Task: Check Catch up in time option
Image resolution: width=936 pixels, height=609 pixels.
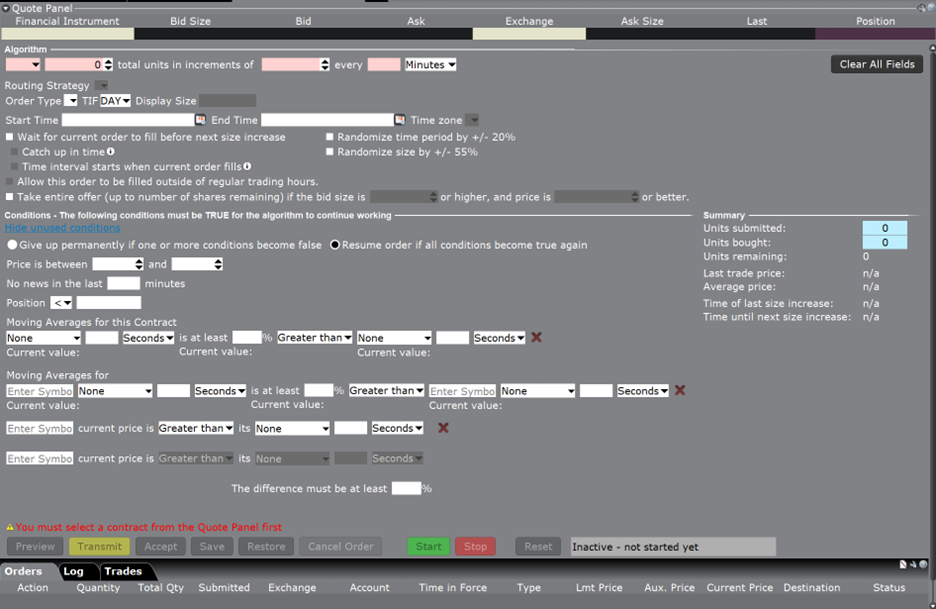Action: [x=14, y=152]
